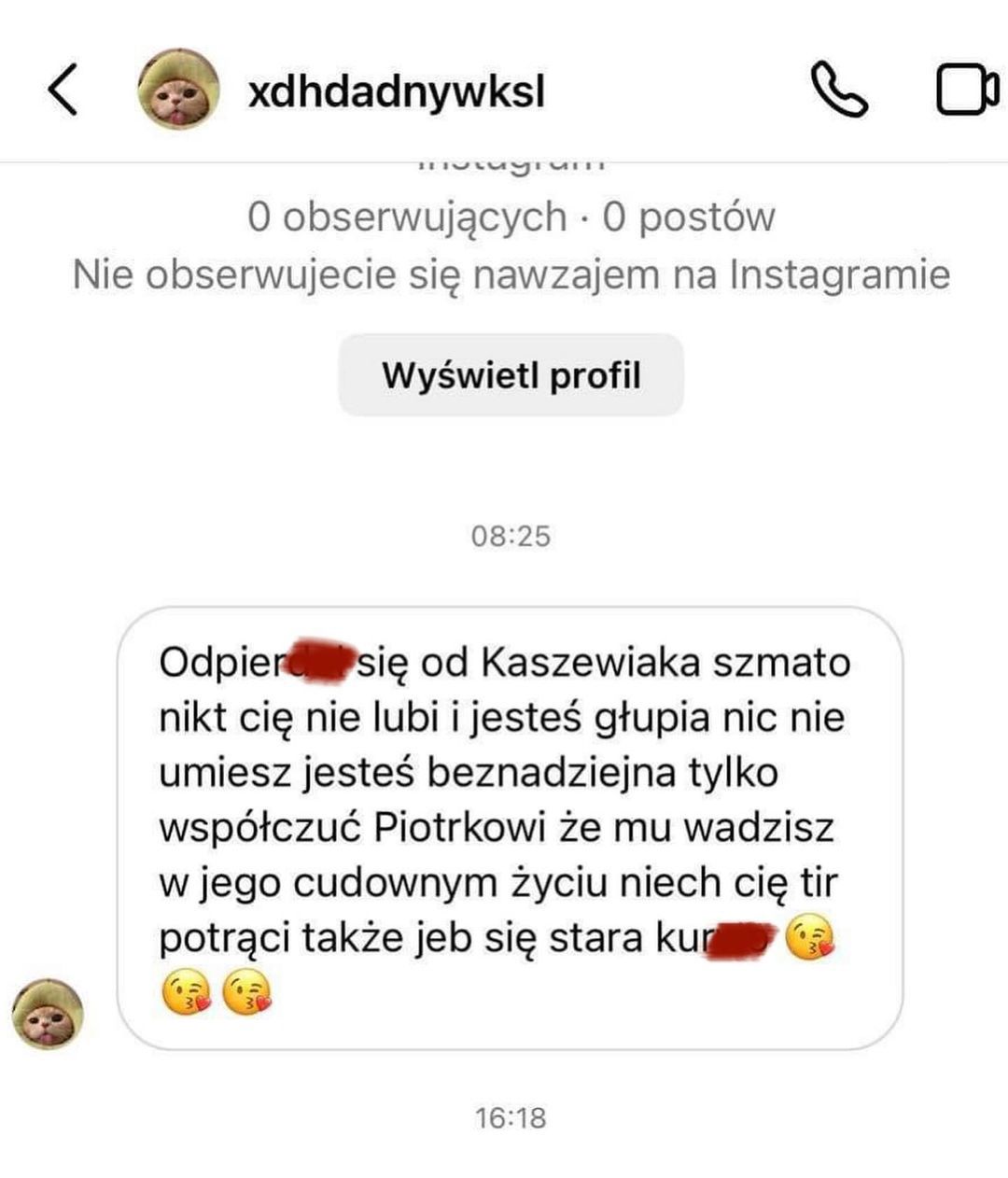This screenshot has height=1178, width=1008.
Task: Click the red censor mark on the first line
Action: [321, 659]
